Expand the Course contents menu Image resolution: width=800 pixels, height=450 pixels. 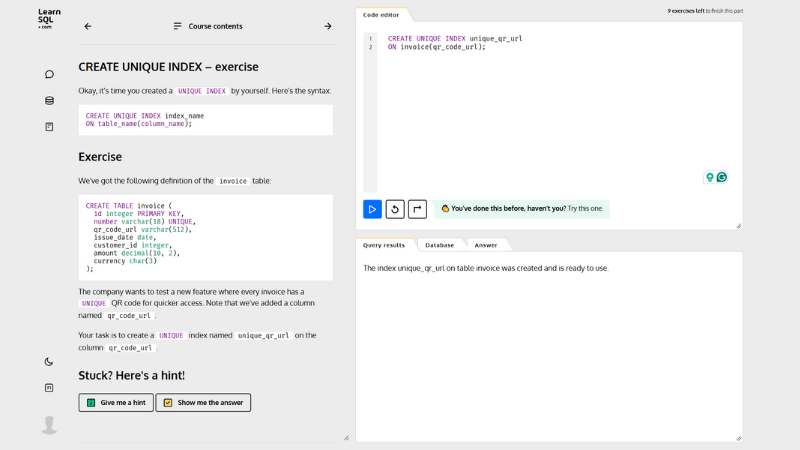point(208,26)
